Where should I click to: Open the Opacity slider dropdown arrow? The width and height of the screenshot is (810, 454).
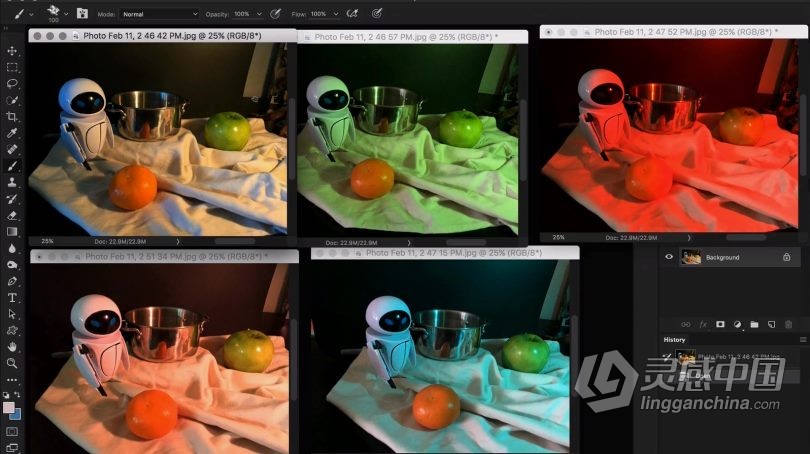259,14
